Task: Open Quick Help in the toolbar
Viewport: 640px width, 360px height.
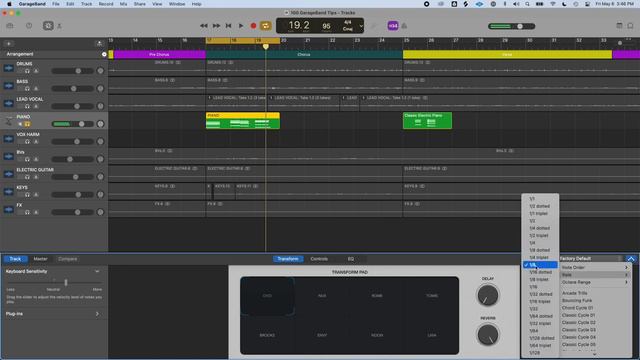Action: 29,26
